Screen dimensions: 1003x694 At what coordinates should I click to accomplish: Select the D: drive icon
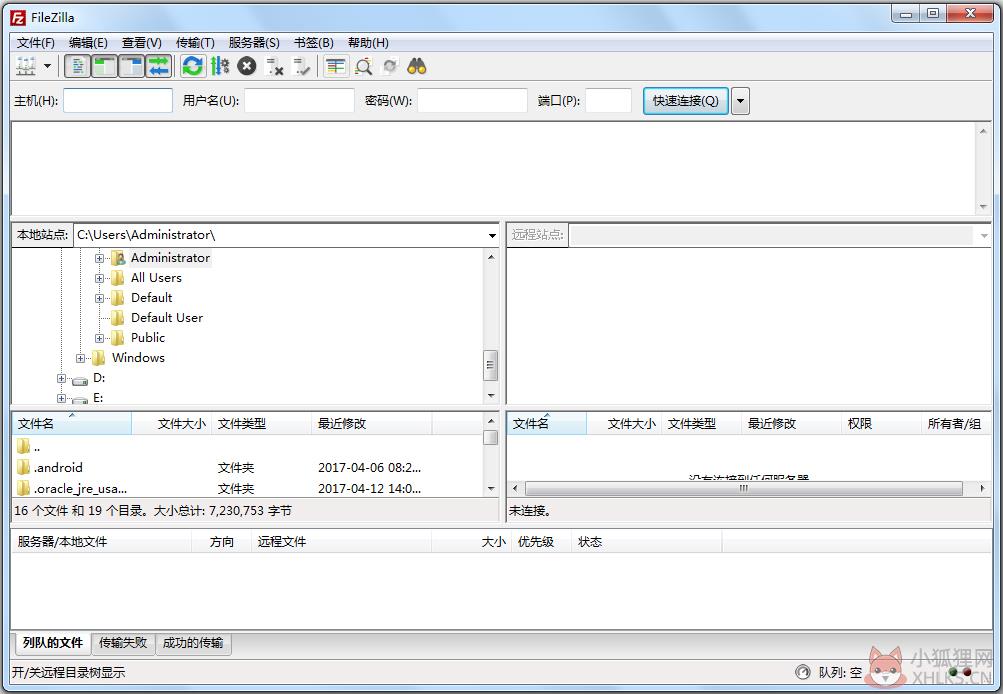[80, 380]
